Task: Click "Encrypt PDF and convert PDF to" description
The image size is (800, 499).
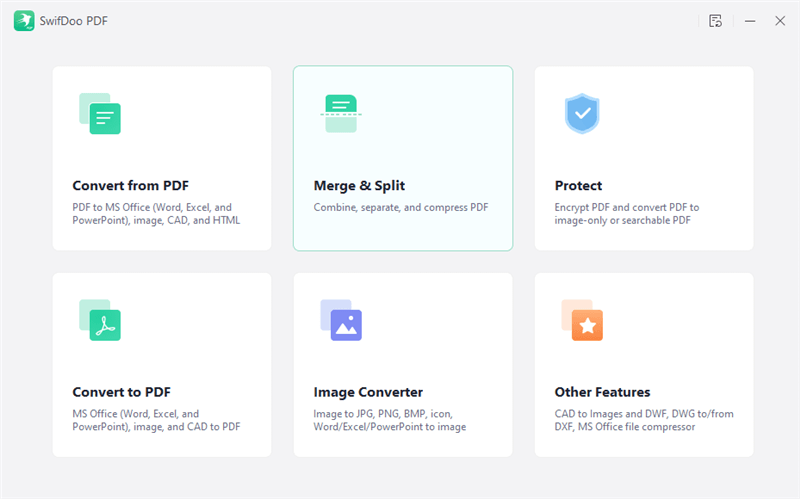Action: click(x=627, y=207)
